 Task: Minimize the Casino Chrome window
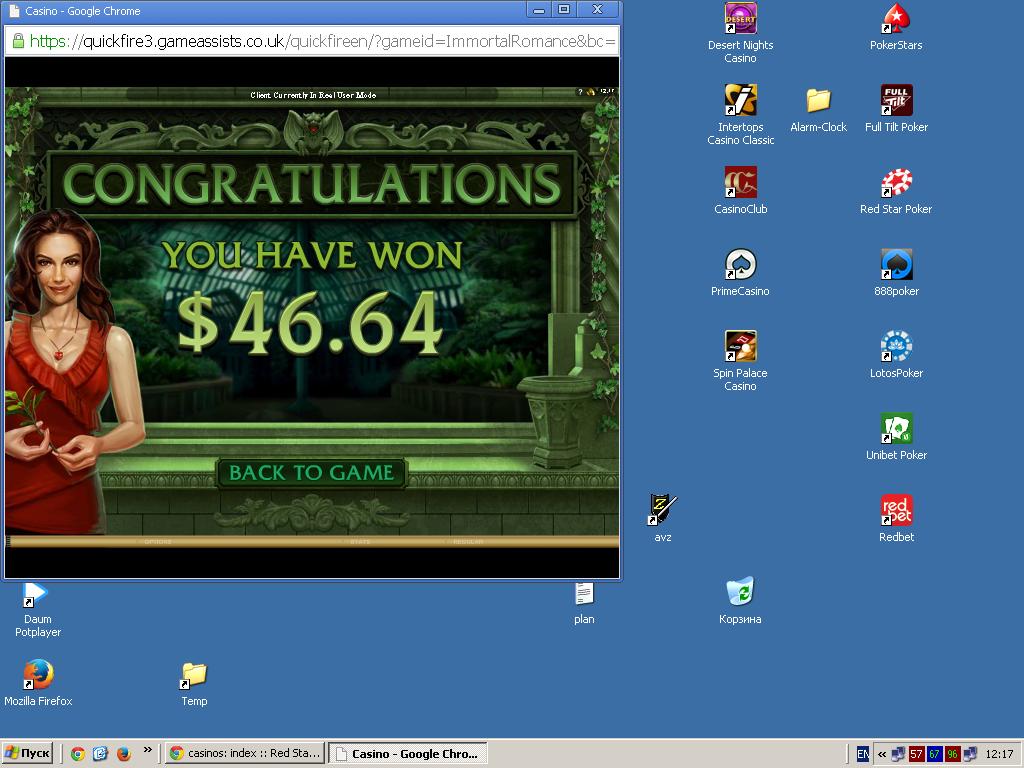539,9
